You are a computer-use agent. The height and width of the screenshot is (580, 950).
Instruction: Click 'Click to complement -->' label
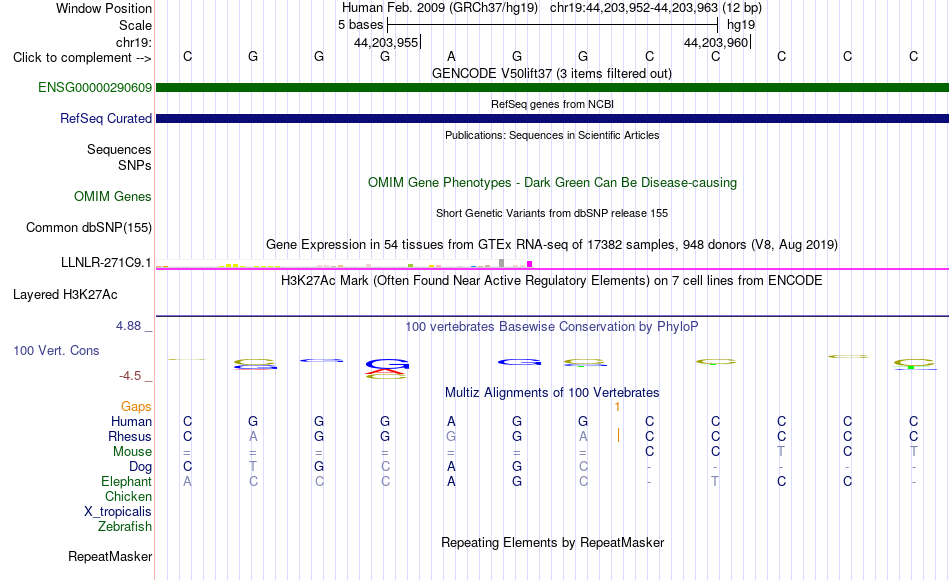click(x=82, y=58)
